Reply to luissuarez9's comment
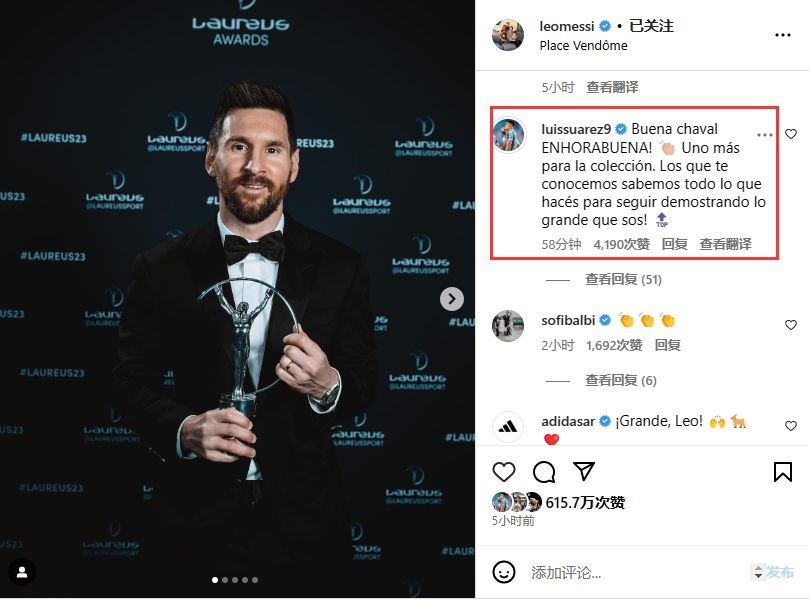The width and height of the screenshot is (809, 600). 674,244
